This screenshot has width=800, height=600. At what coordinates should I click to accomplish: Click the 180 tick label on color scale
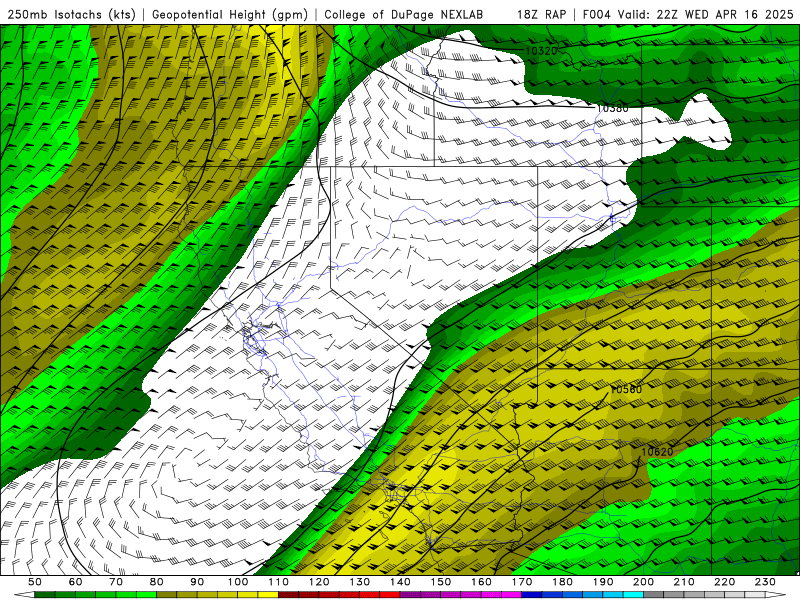(562, 582)
